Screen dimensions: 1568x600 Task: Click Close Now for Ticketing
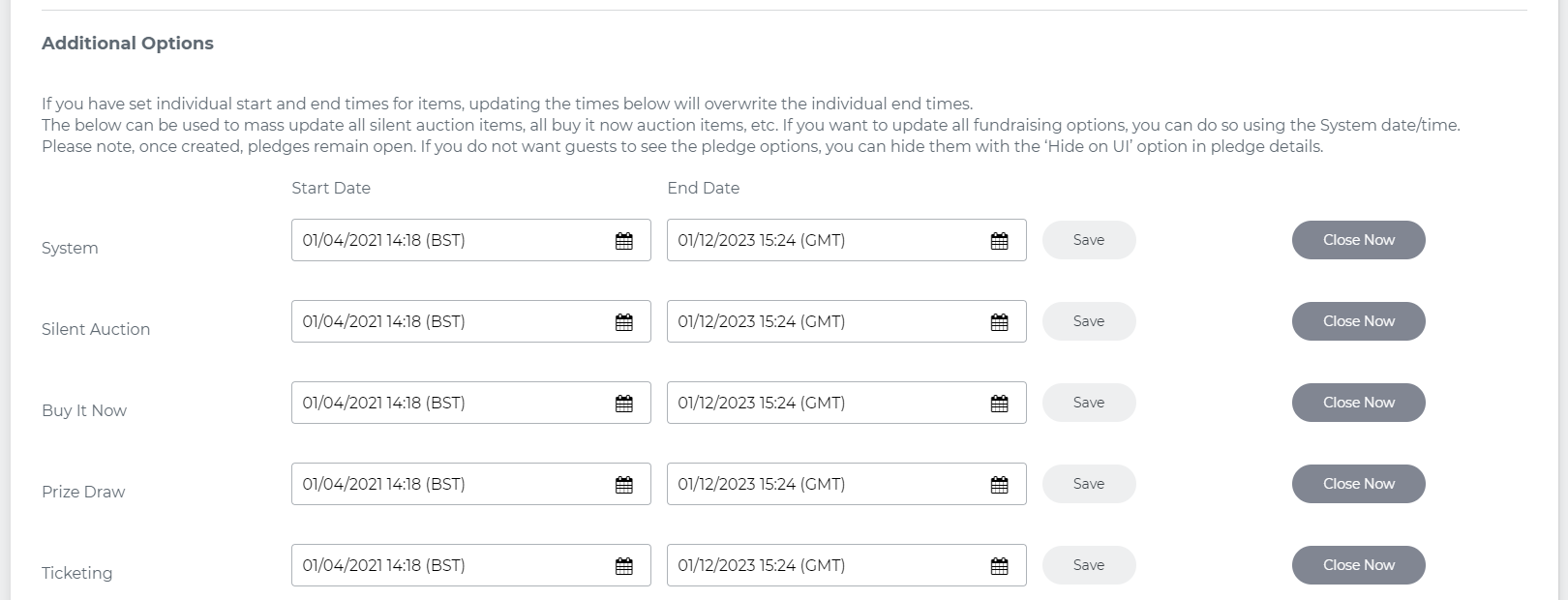[x=1358, y=565]
